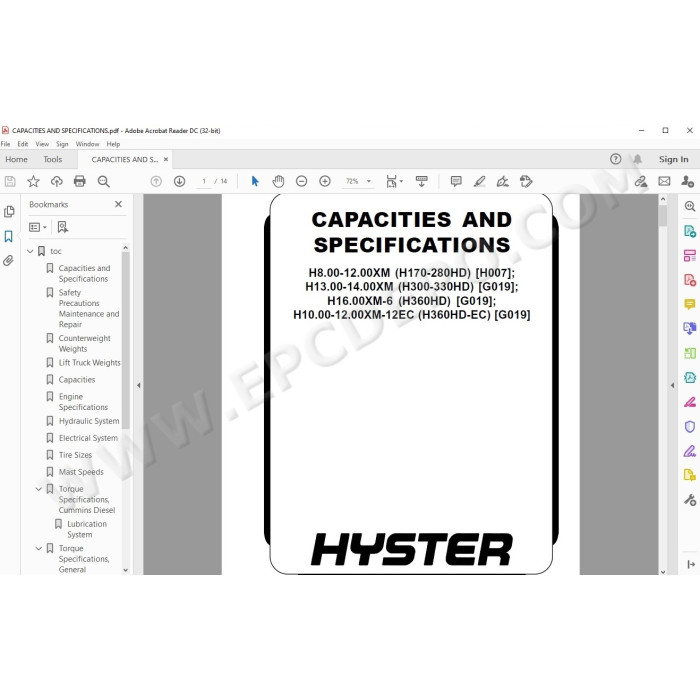Invite people with the share-user icon

point(688,181)
